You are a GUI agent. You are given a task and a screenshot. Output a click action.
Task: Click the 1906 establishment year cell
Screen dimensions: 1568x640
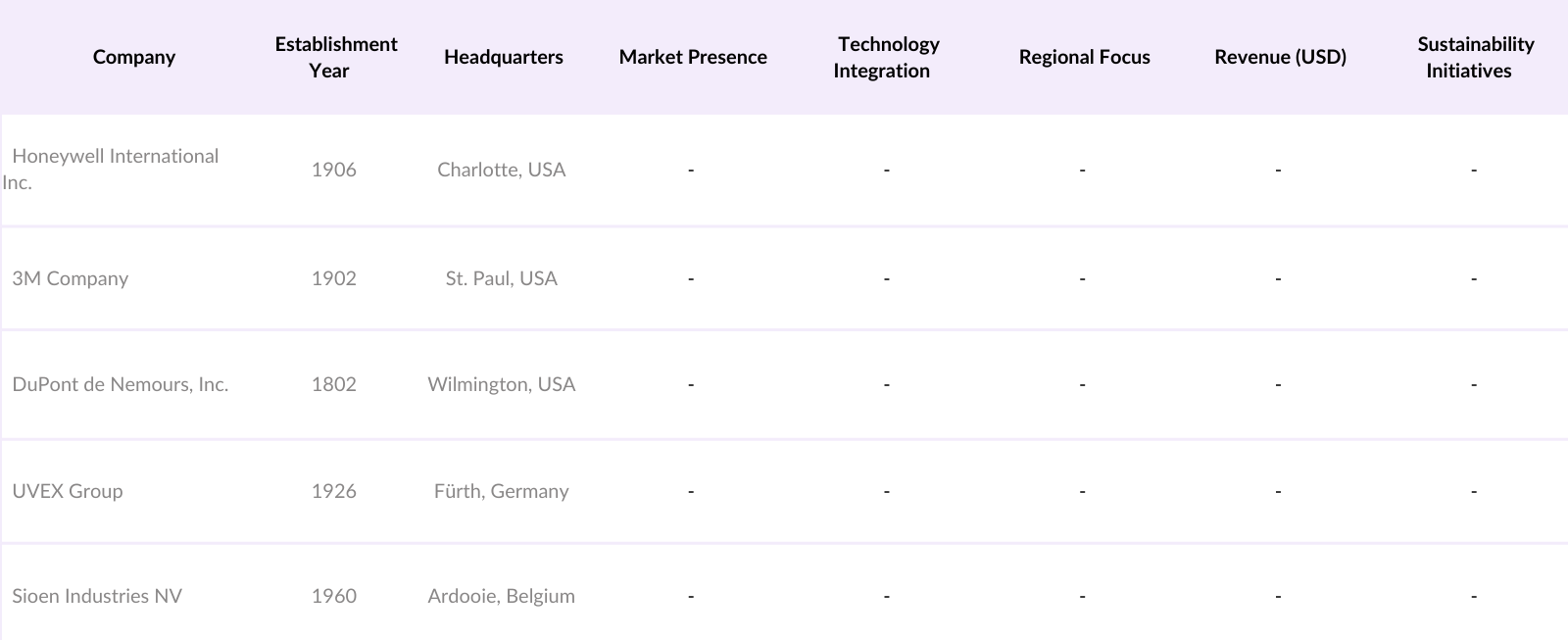click(x=334, y=170)
